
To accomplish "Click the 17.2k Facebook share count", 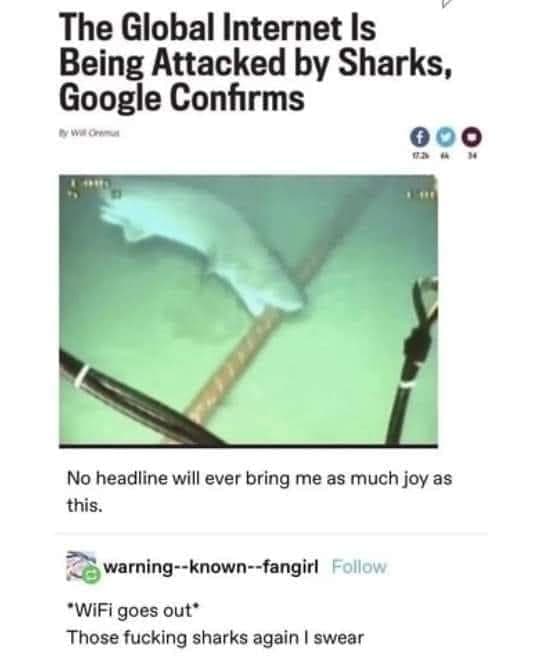I will click(419, 157).
